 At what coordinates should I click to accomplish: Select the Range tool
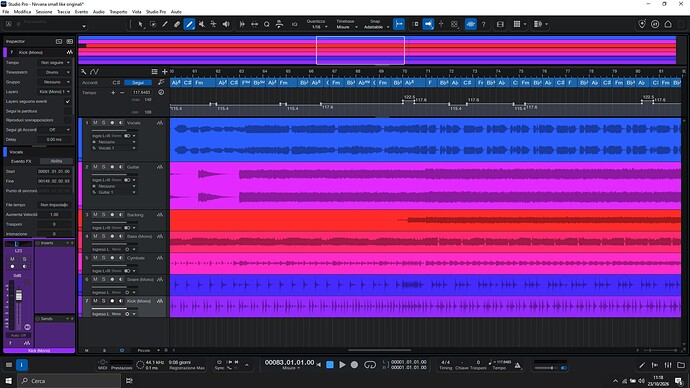coord(153,24)
